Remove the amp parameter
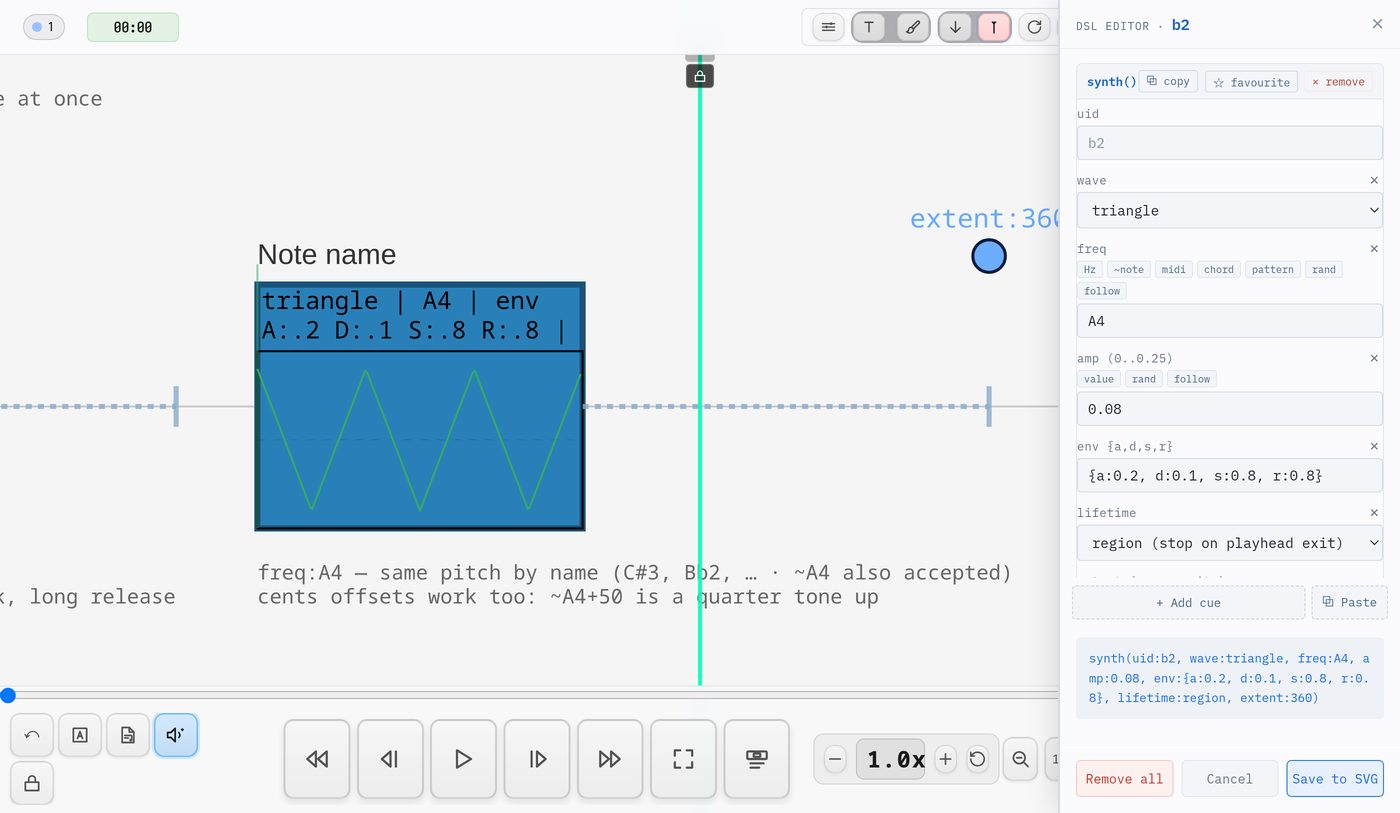 (x=1374, y=358)
